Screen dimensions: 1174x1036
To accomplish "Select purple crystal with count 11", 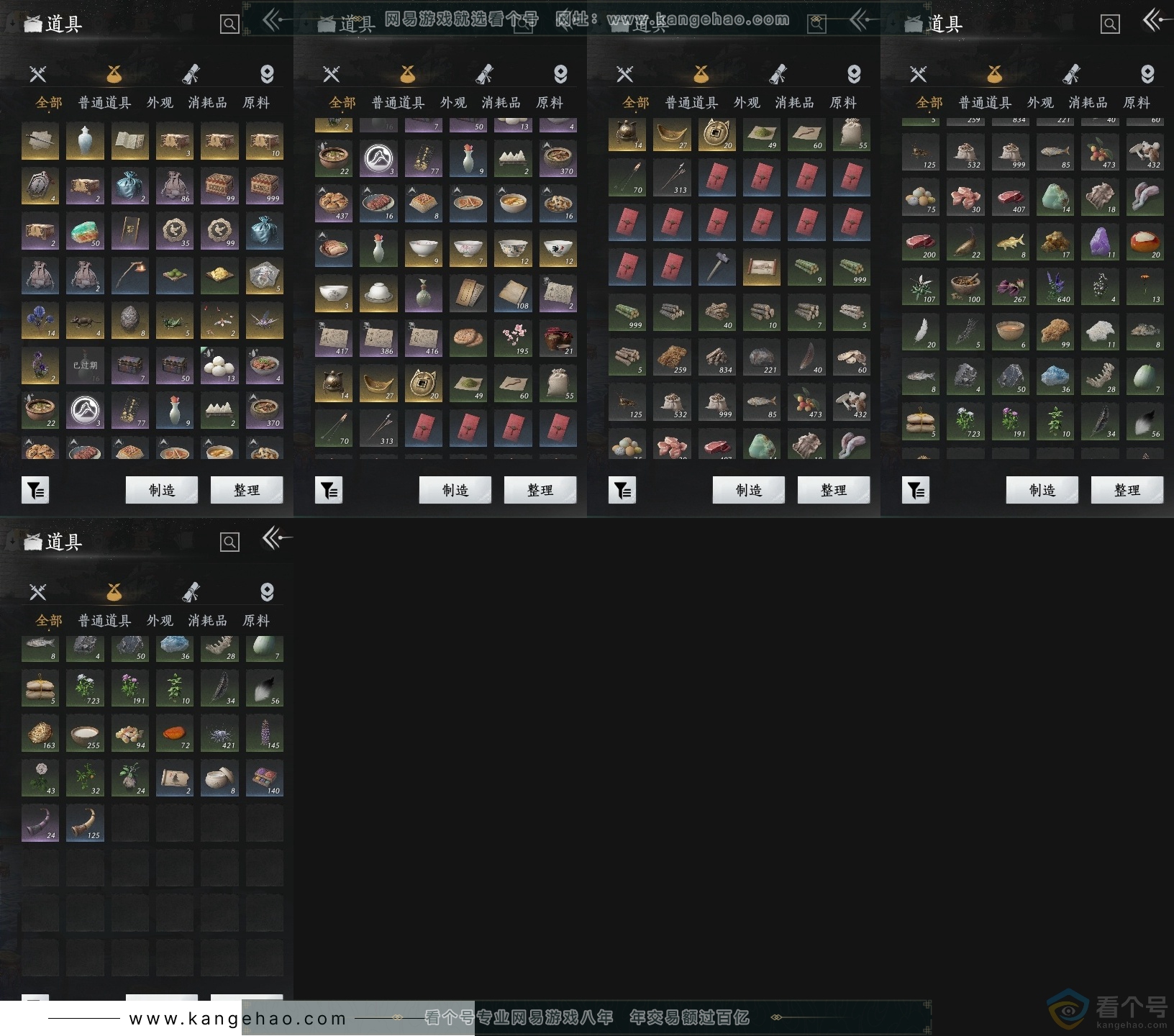I will pyautogui.click(x=1100, y=242).
